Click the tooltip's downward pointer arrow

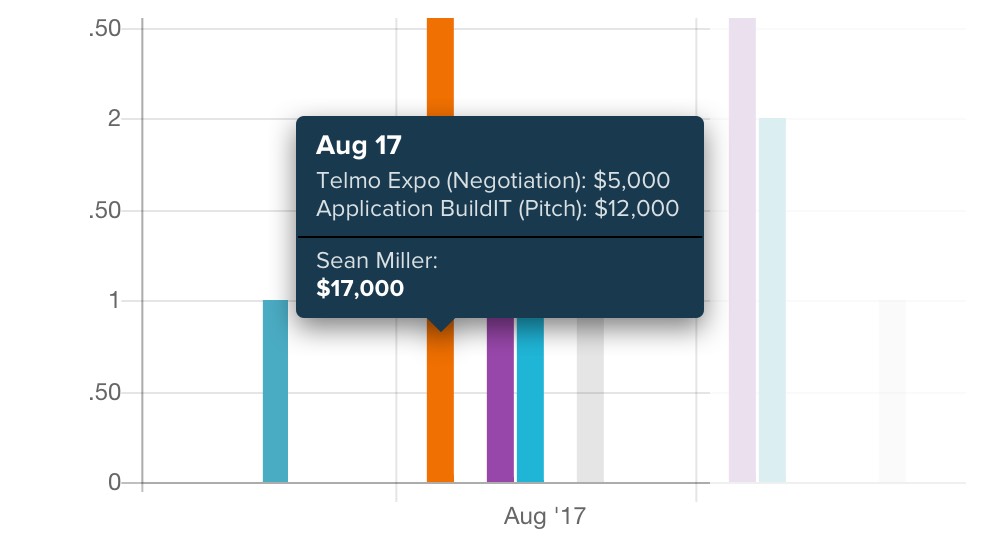[x=440, y=325]
